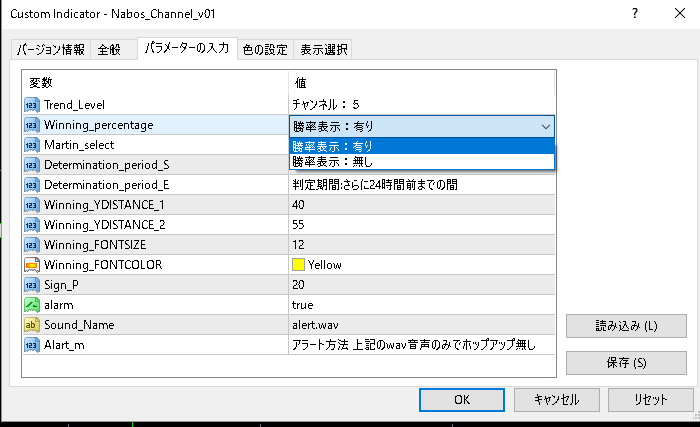Click the 読み込み (L) button
This screenshot has width=700, height=427.
click(x=626, y=326)
